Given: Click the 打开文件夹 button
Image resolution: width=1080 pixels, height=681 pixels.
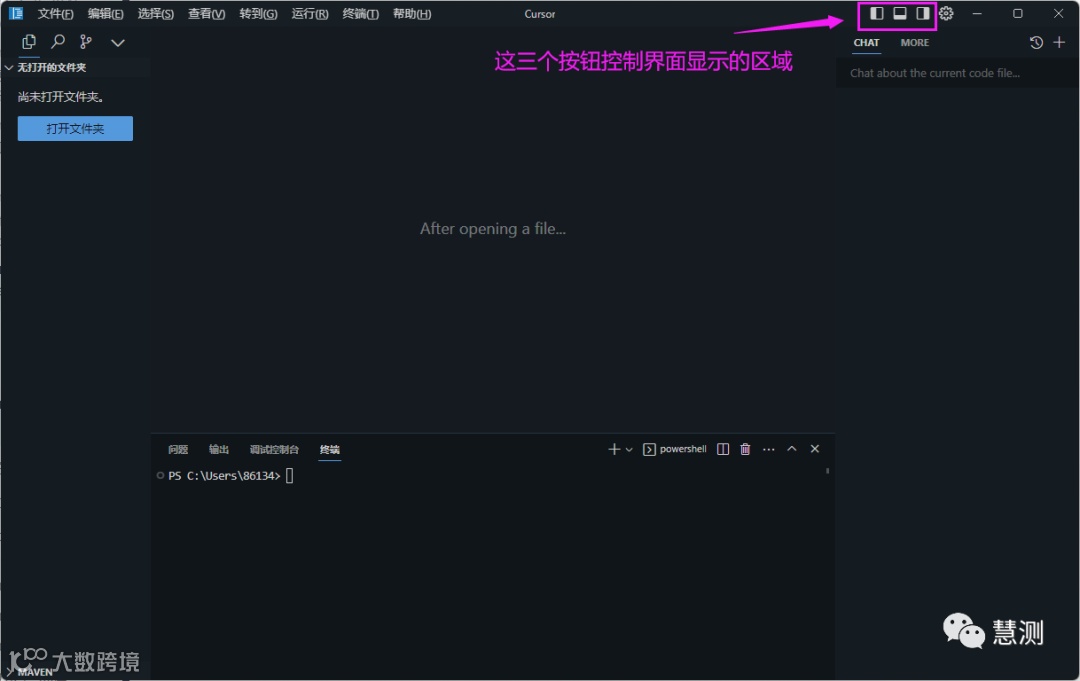Looking at the screenshot, I should pyautogui.click(x=75, y=129).
